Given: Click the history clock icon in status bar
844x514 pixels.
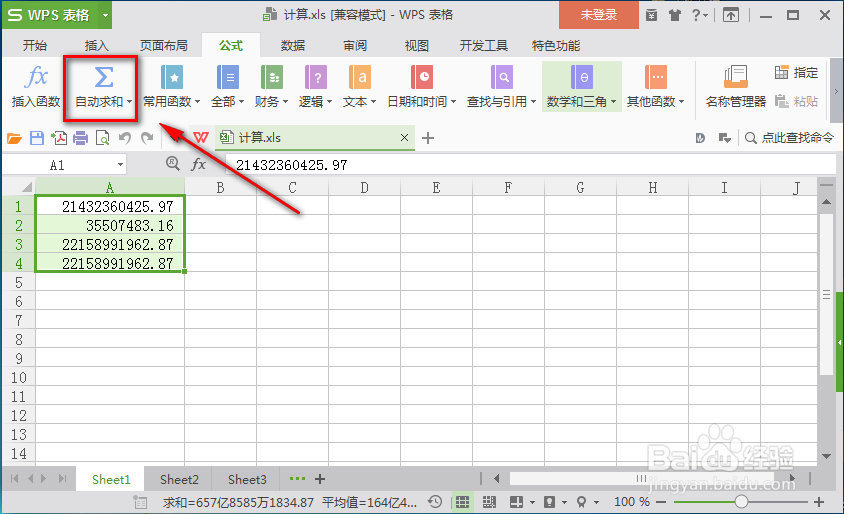Looking at the screenshot, I should (435, 502).
